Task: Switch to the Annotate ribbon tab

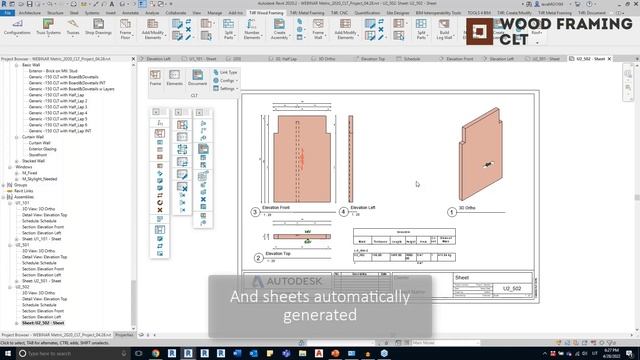Action: point(131,13)
